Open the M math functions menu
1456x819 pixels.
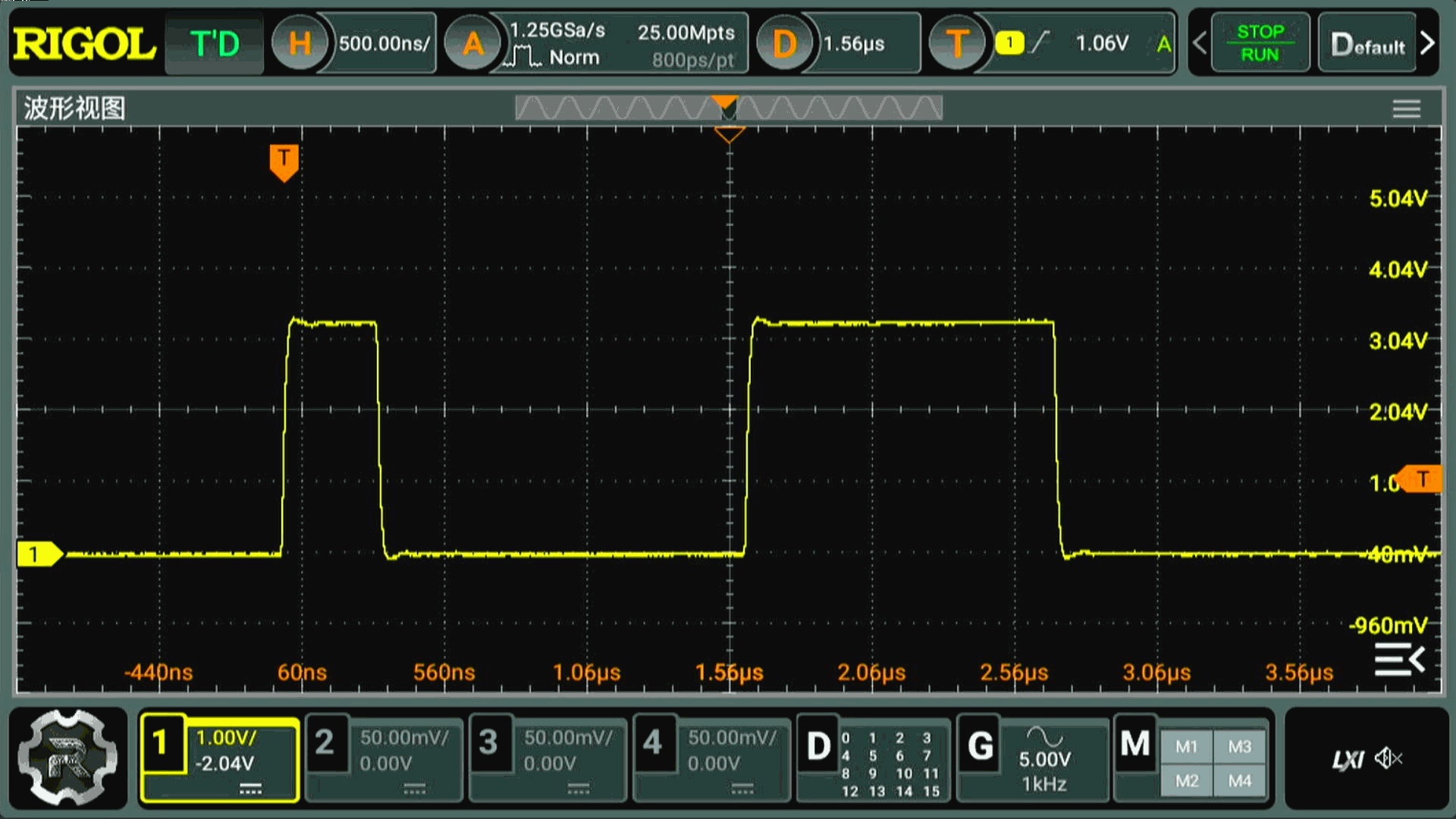[x=1135, y=745]
